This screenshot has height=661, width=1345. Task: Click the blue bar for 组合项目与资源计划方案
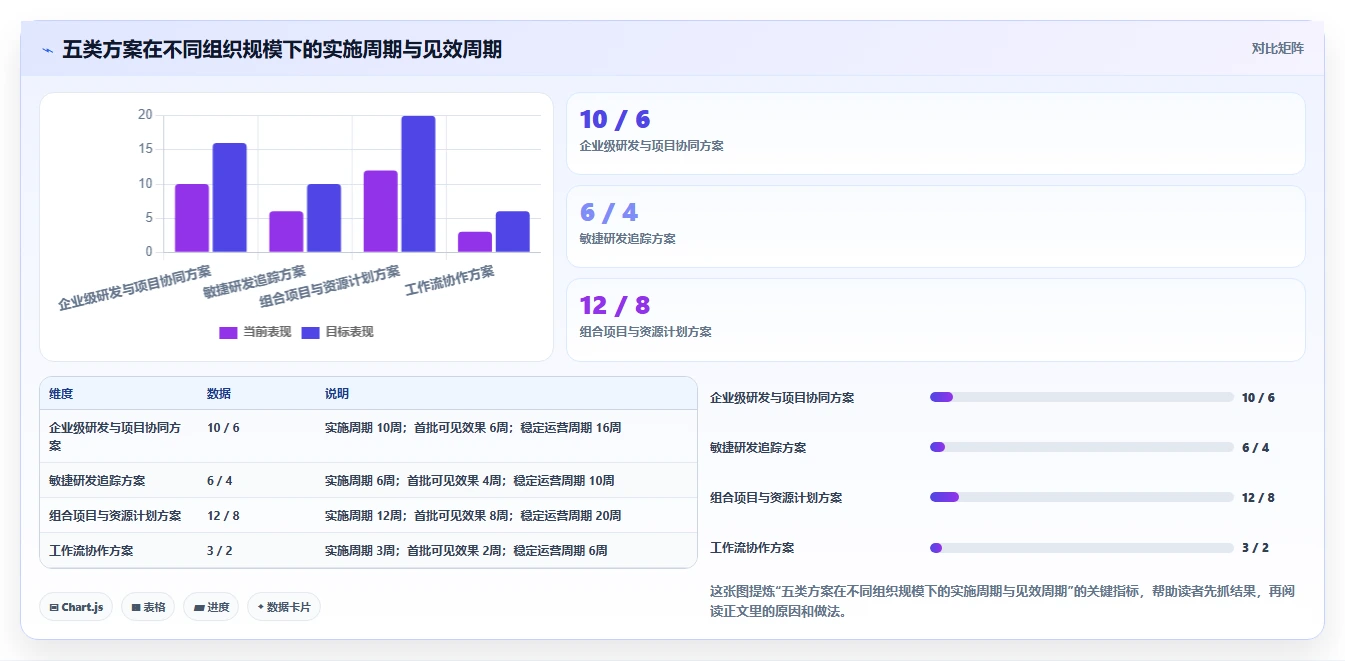click(418, 184)
